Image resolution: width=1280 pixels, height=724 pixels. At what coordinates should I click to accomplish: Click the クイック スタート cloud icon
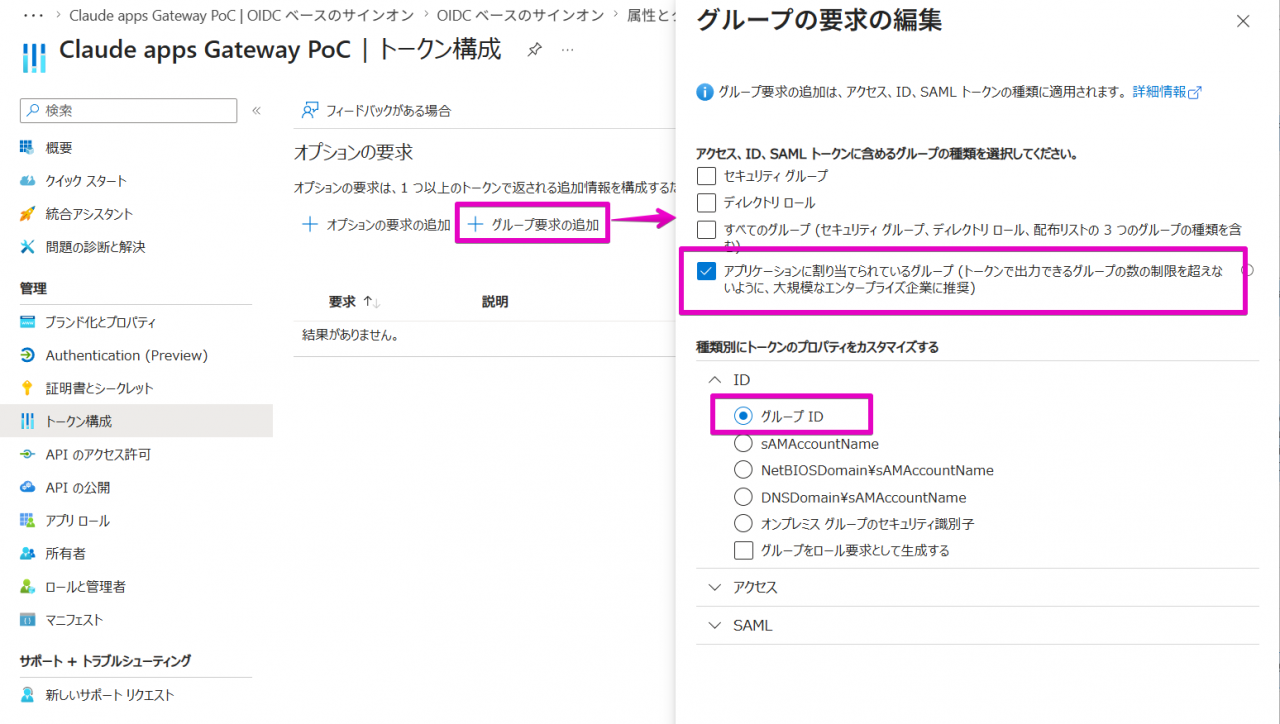(27, 181)
